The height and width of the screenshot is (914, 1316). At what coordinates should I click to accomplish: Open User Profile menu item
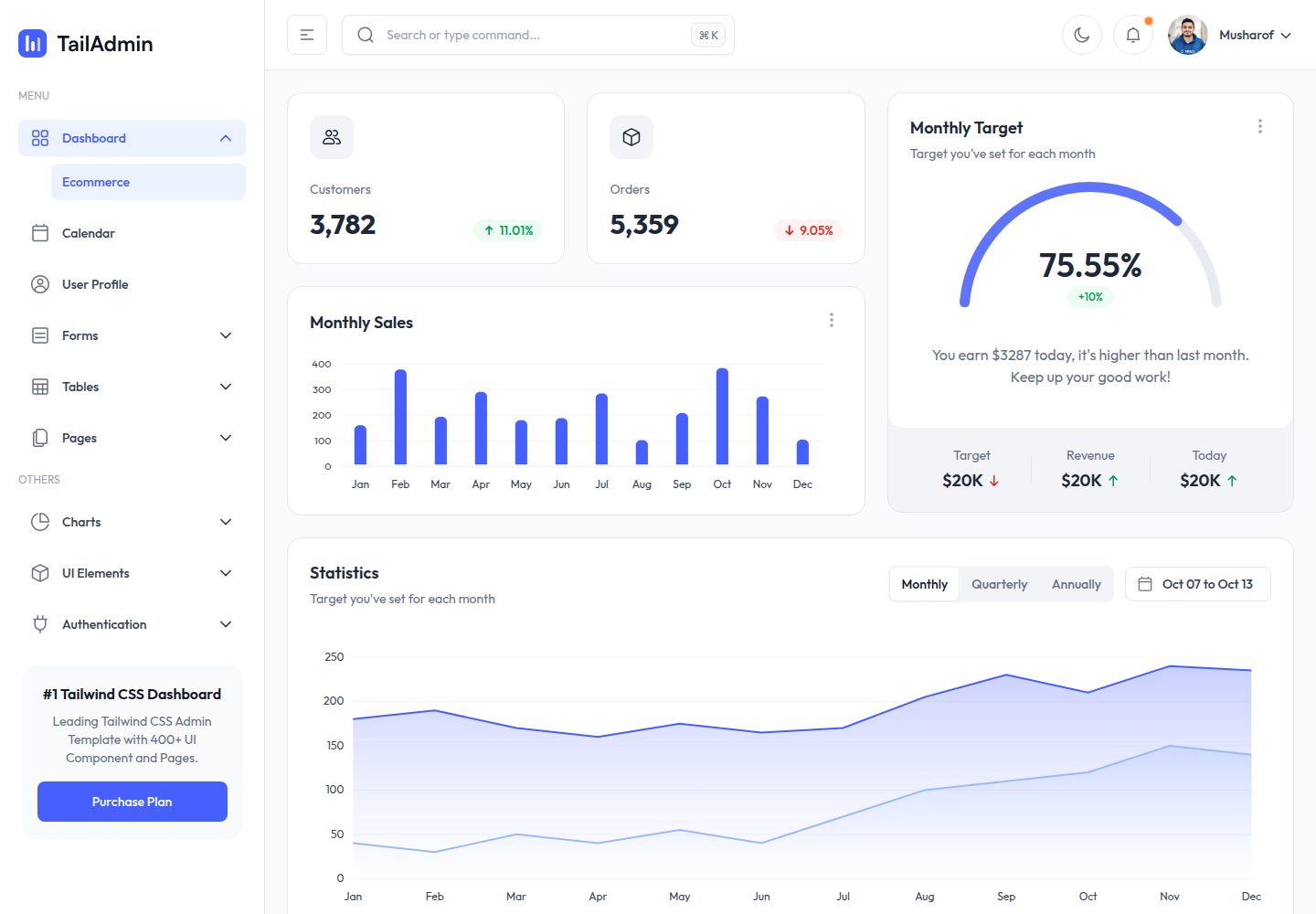(132, 284)
